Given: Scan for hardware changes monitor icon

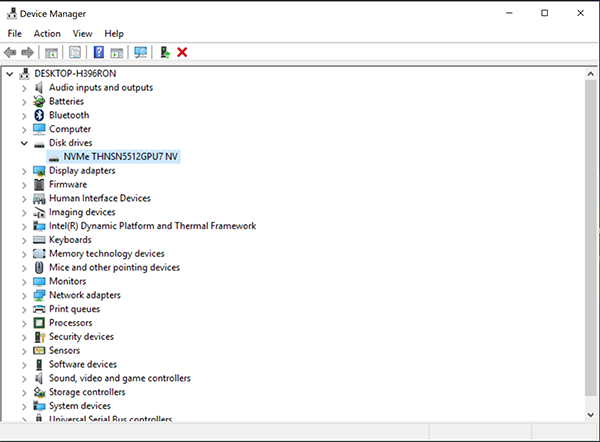Looking at the screenshot, I should click(140, 52).
